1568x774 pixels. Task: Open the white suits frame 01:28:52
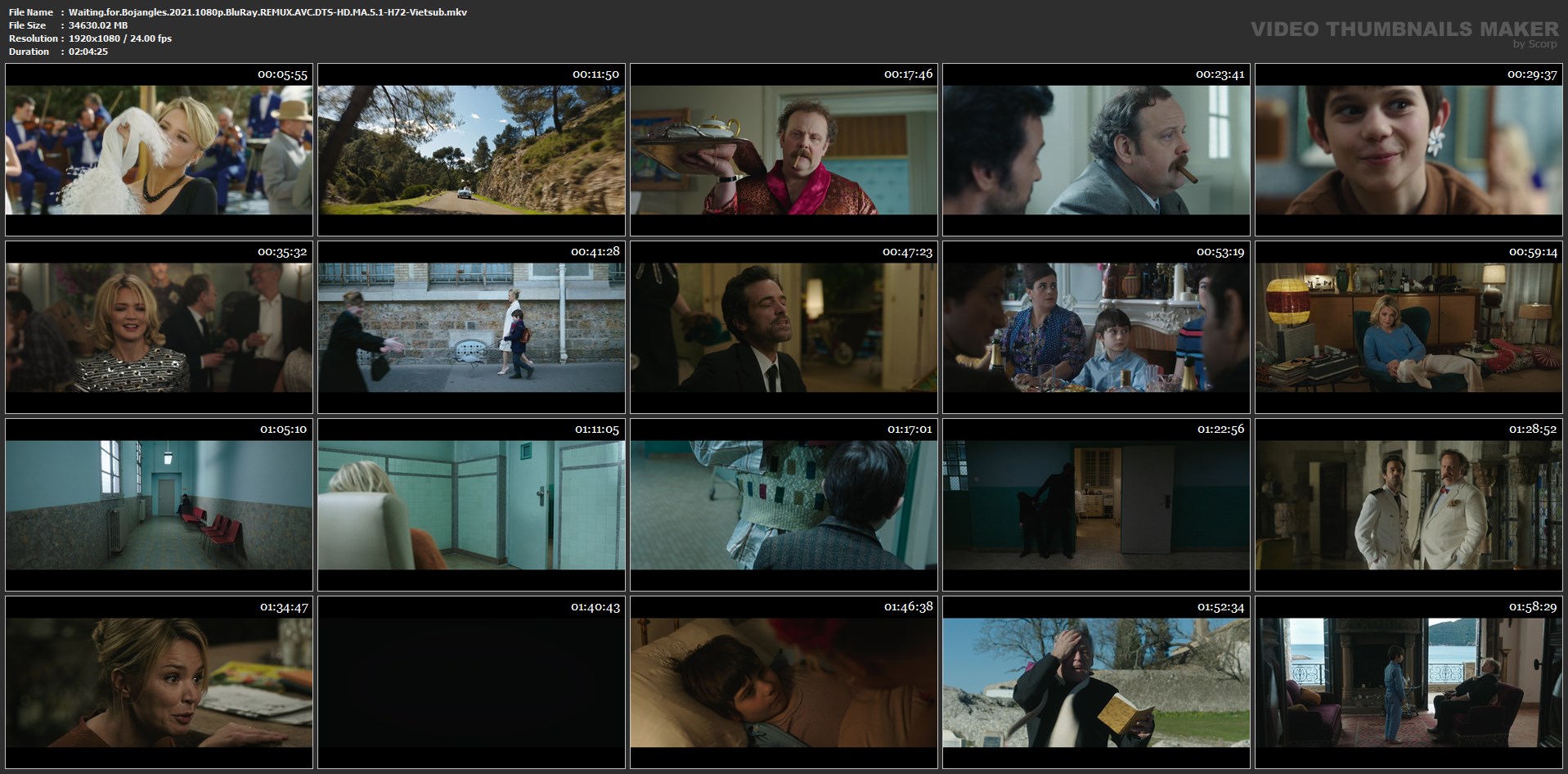coord(1409,505)
